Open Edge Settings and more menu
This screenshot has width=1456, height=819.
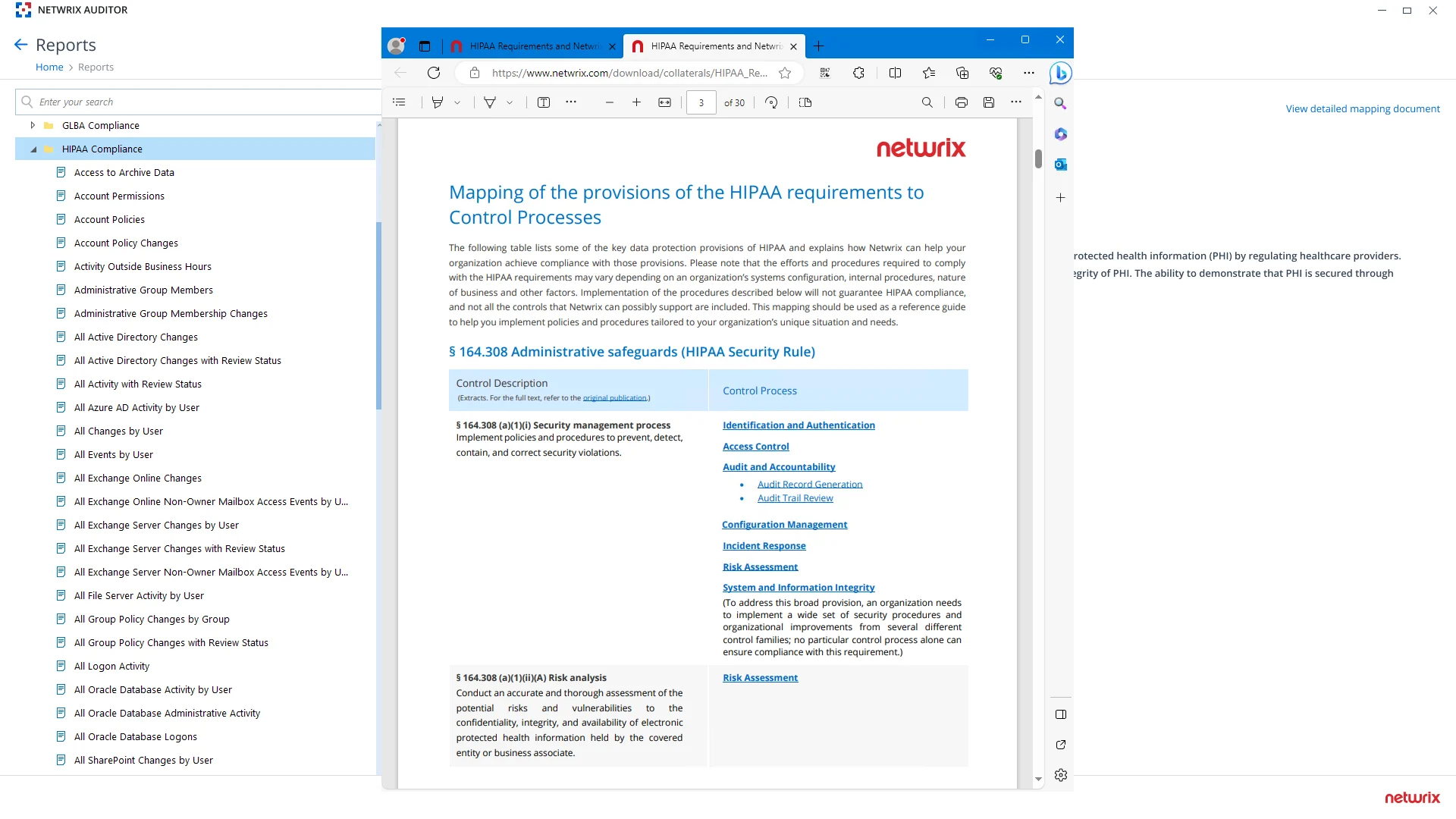point(1028,73)
